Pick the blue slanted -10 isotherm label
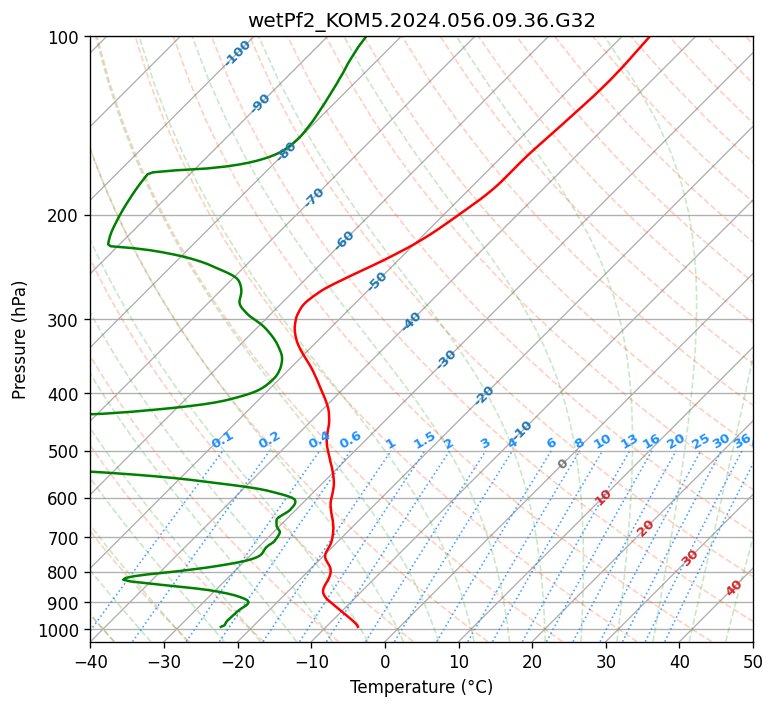The image size is (775, 708). coord(522,430)
